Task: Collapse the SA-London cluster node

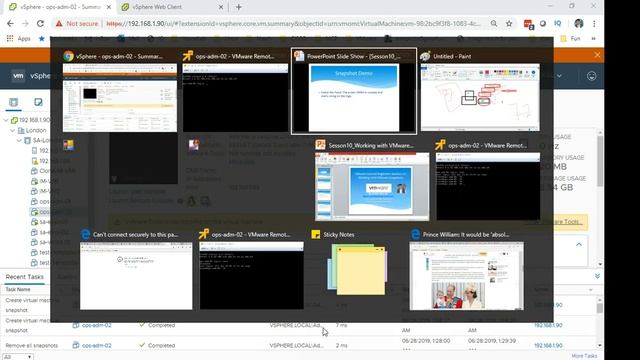Action: [19, 140]
